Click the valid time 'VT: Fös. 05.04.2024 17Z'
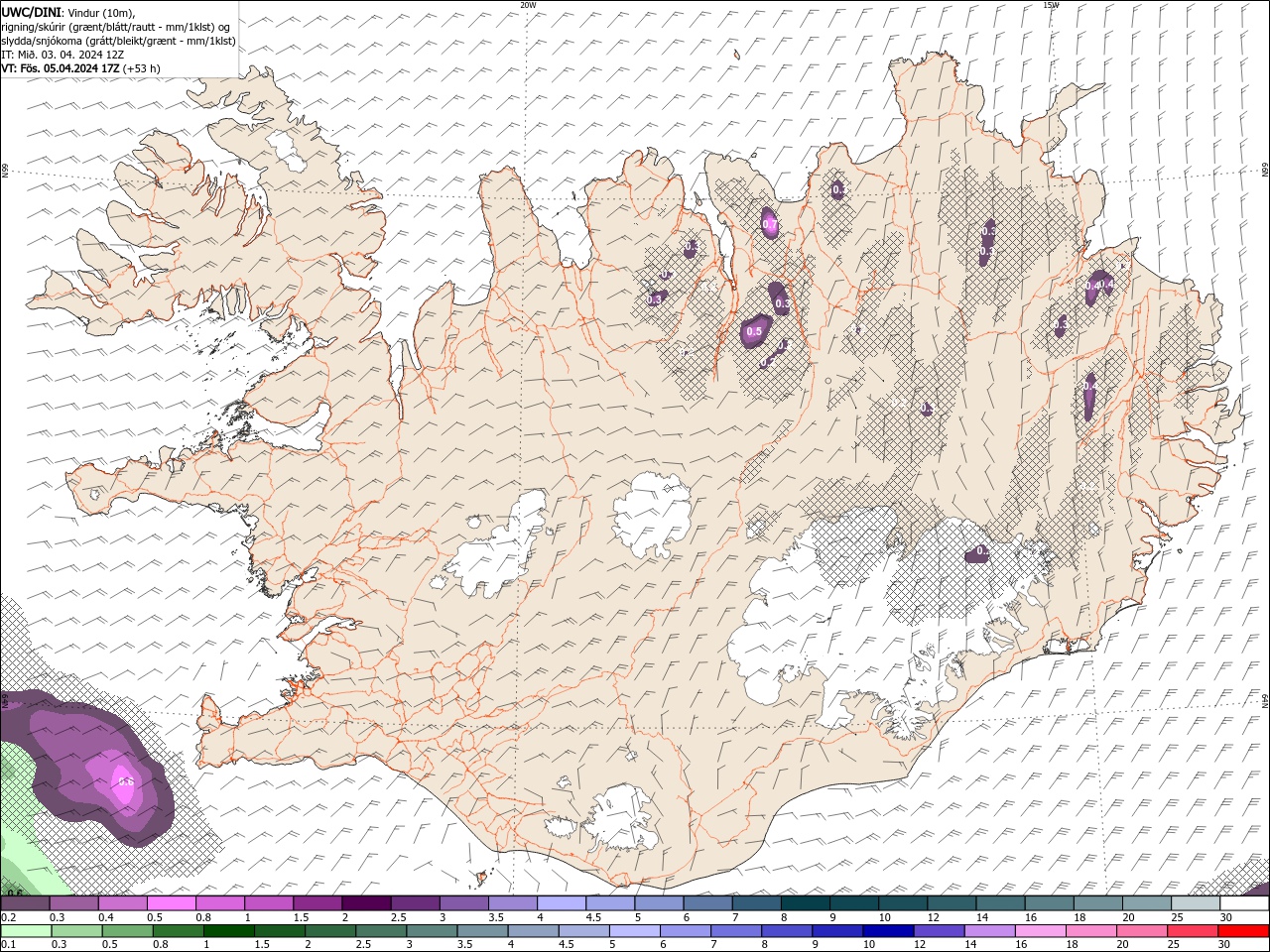The image size is (1270, 952). point(61,68)
